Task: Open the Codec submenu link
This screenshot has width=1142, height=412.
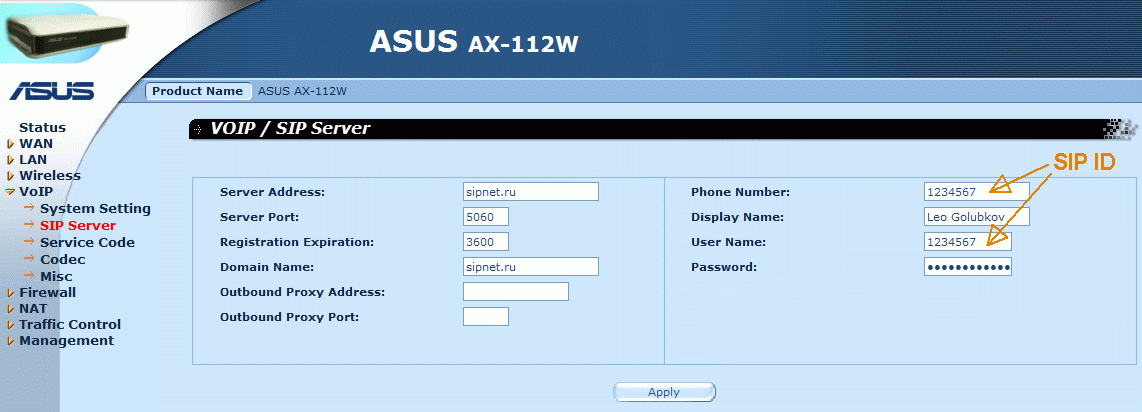Action: pyautogui.click(x=63, y=259)
